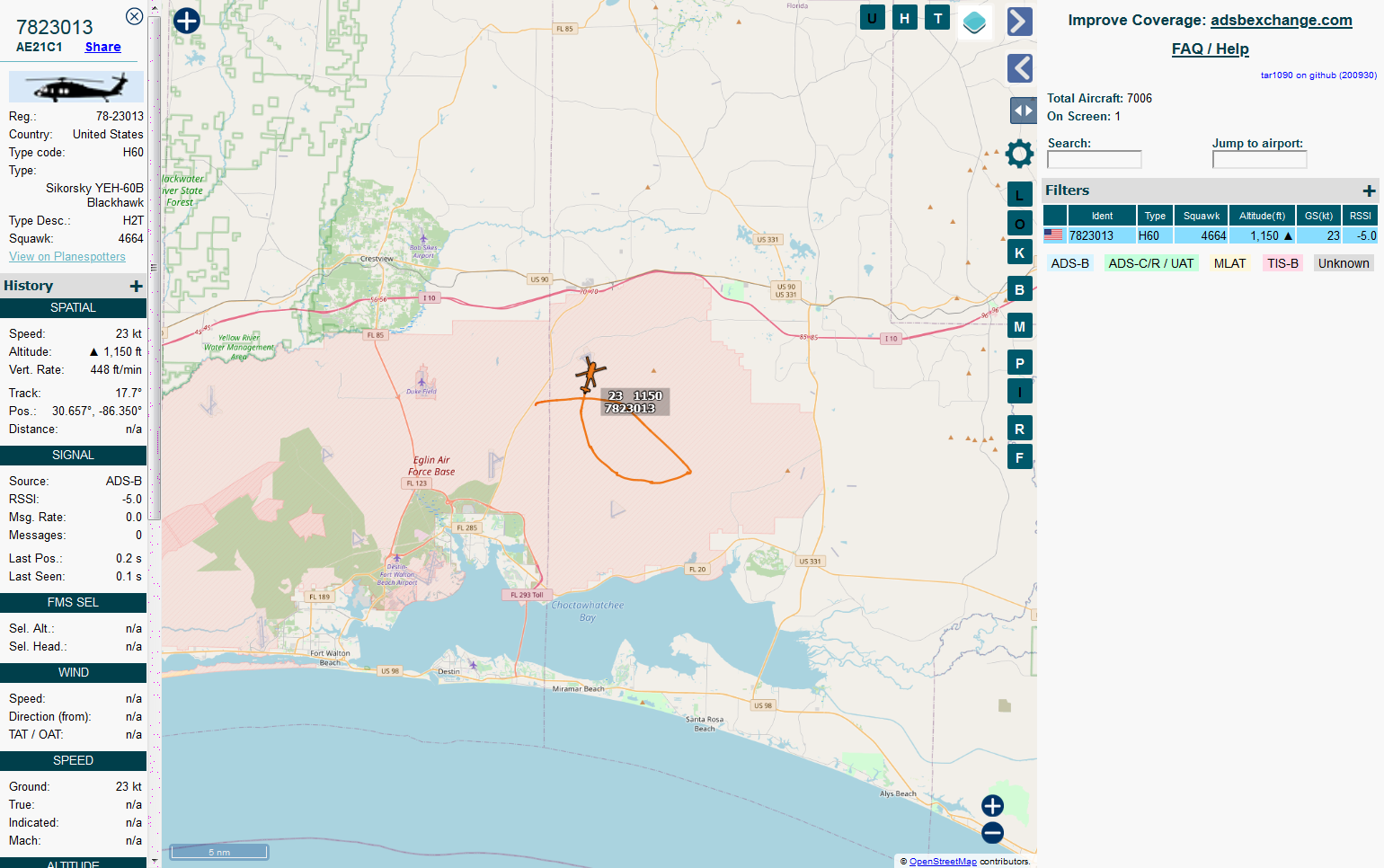This screenshot has height=868, width=1384.
Task: Sort table by RSSI column
Action: click(x=1361, y=216)
